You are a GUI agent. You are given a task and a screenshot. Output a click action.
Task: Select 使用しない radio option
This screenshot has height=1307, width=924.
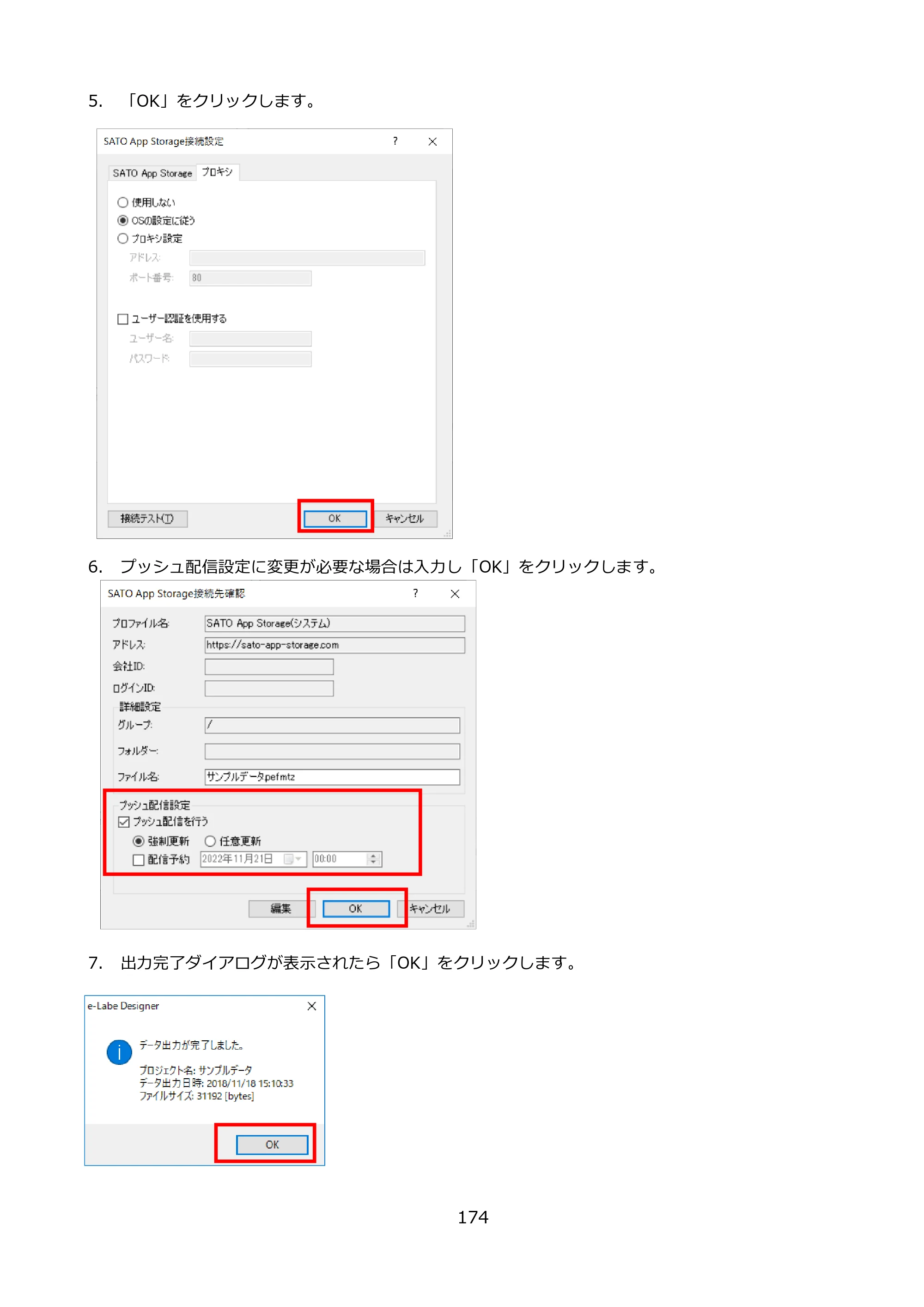pos(146,202)
